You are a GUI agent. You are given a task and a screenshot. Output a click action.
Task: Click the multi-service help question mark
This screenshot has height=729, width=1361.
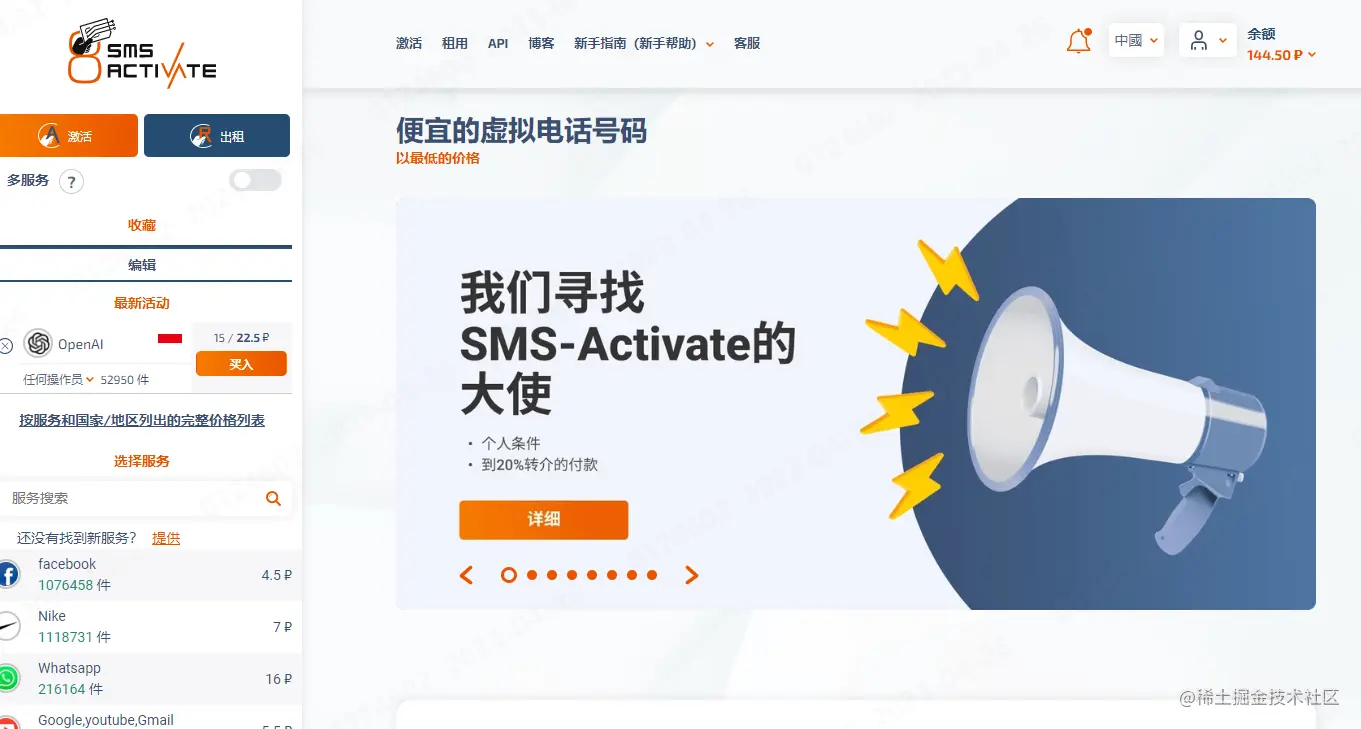point(71,181)
